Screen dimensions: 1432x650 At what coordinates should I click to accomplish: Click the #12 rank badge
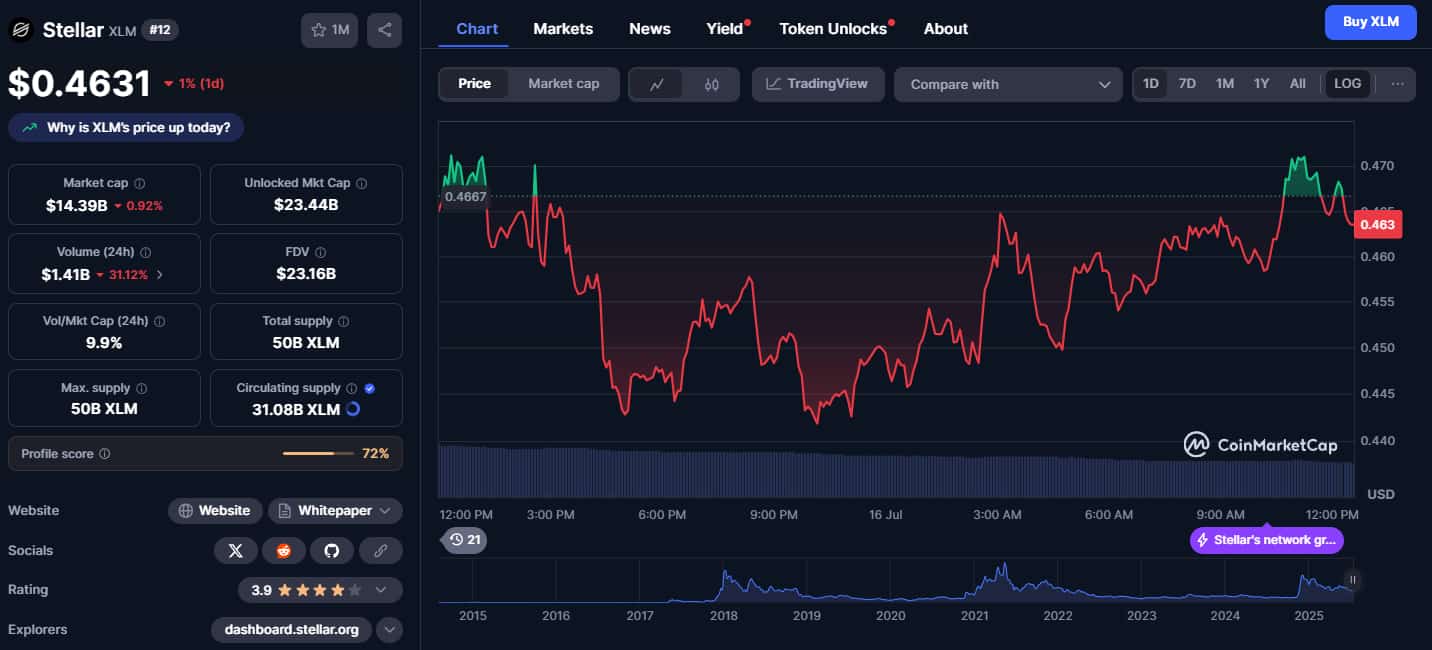click(160, 30)
